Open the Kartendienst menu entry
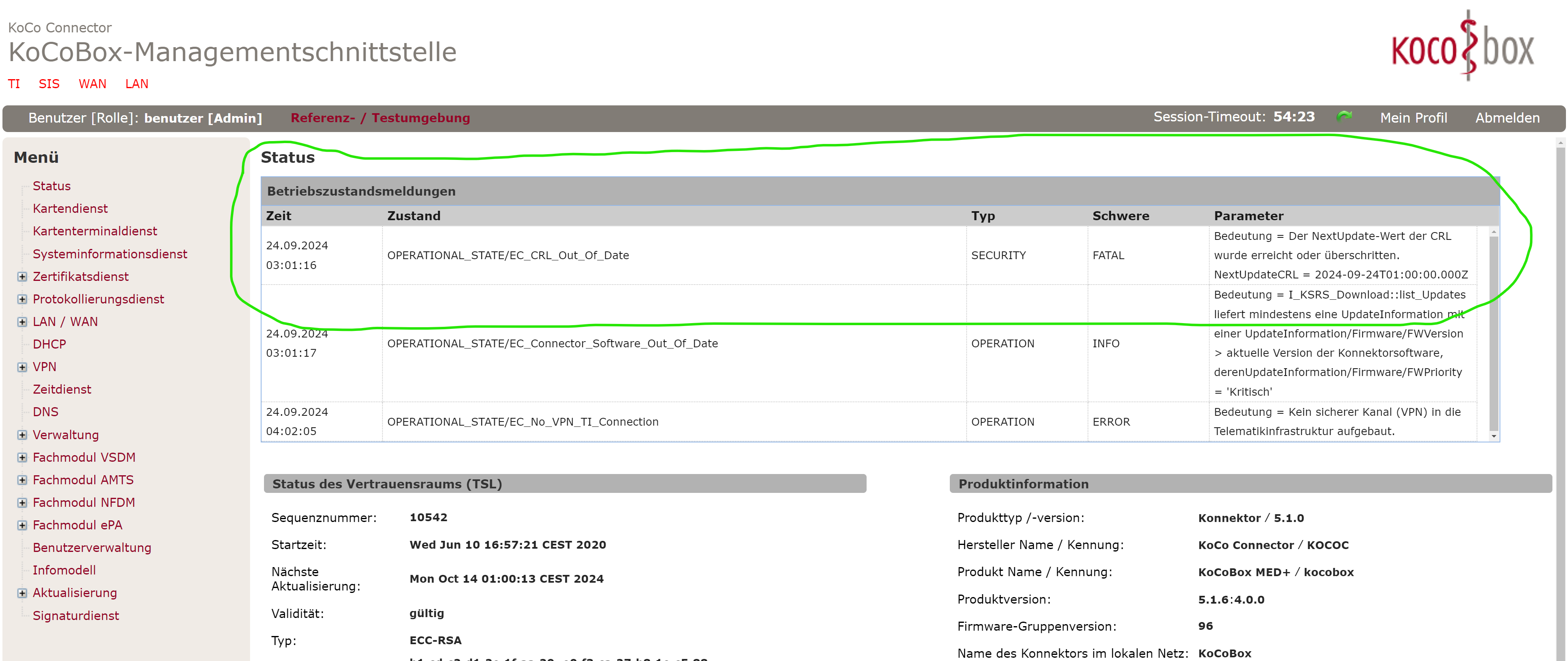The height and width of the screenshot is (661, 1568). click(x=70, y=209)
